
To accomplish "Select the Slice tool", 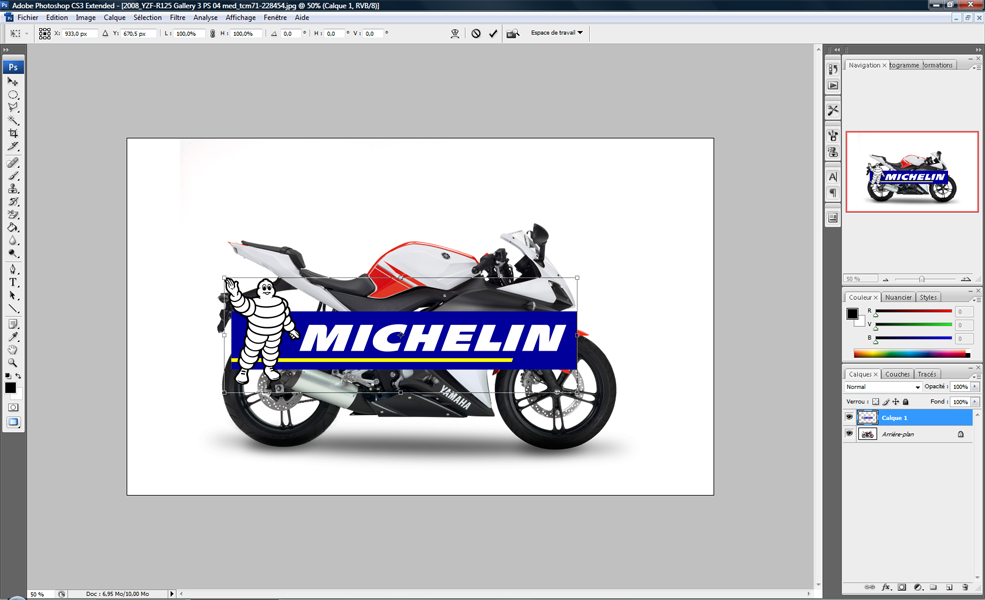I will pyautogui.click(x=13, y=146).
